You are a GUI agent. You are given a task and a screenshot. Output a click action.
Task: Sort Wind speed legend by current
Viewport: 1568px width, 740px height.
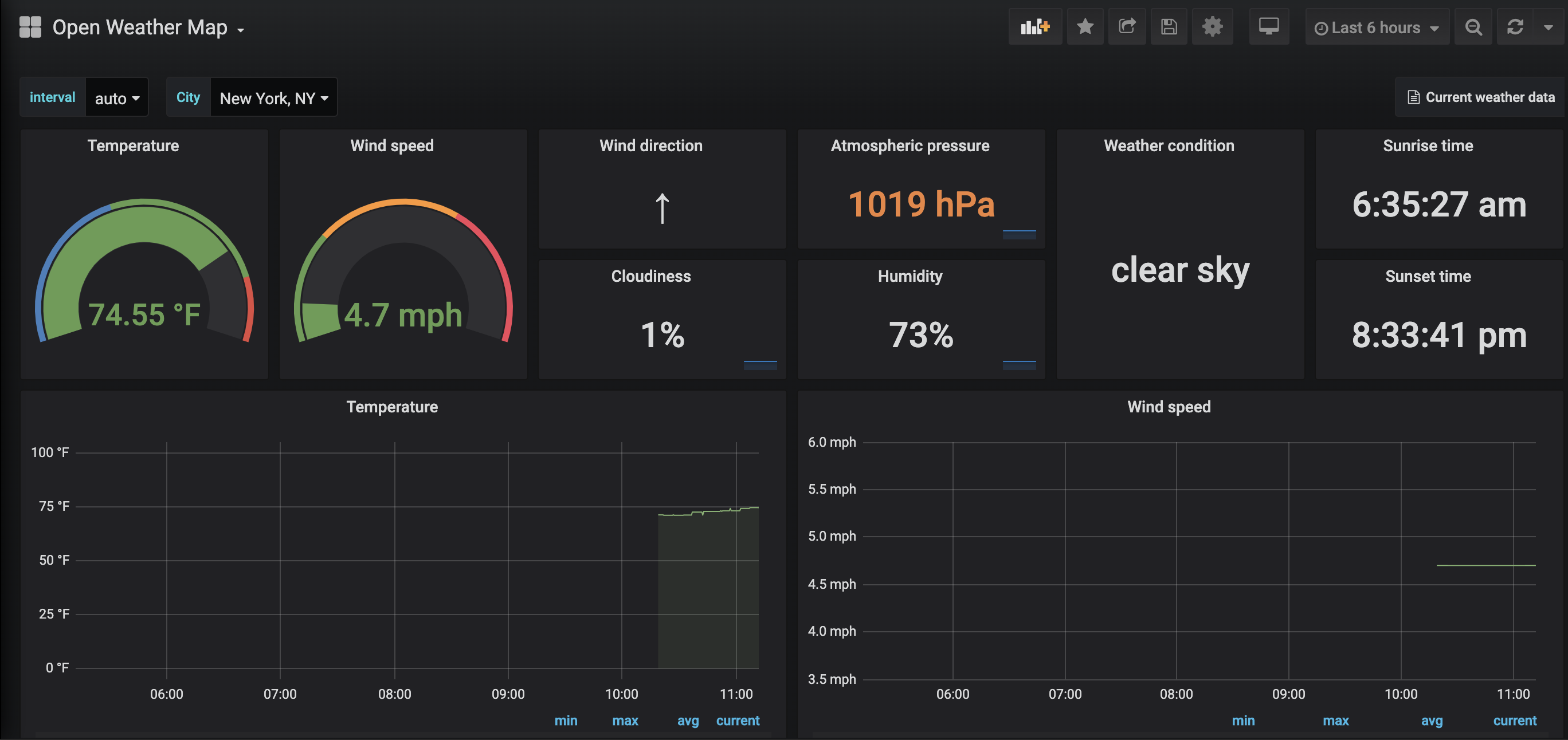1515,721
